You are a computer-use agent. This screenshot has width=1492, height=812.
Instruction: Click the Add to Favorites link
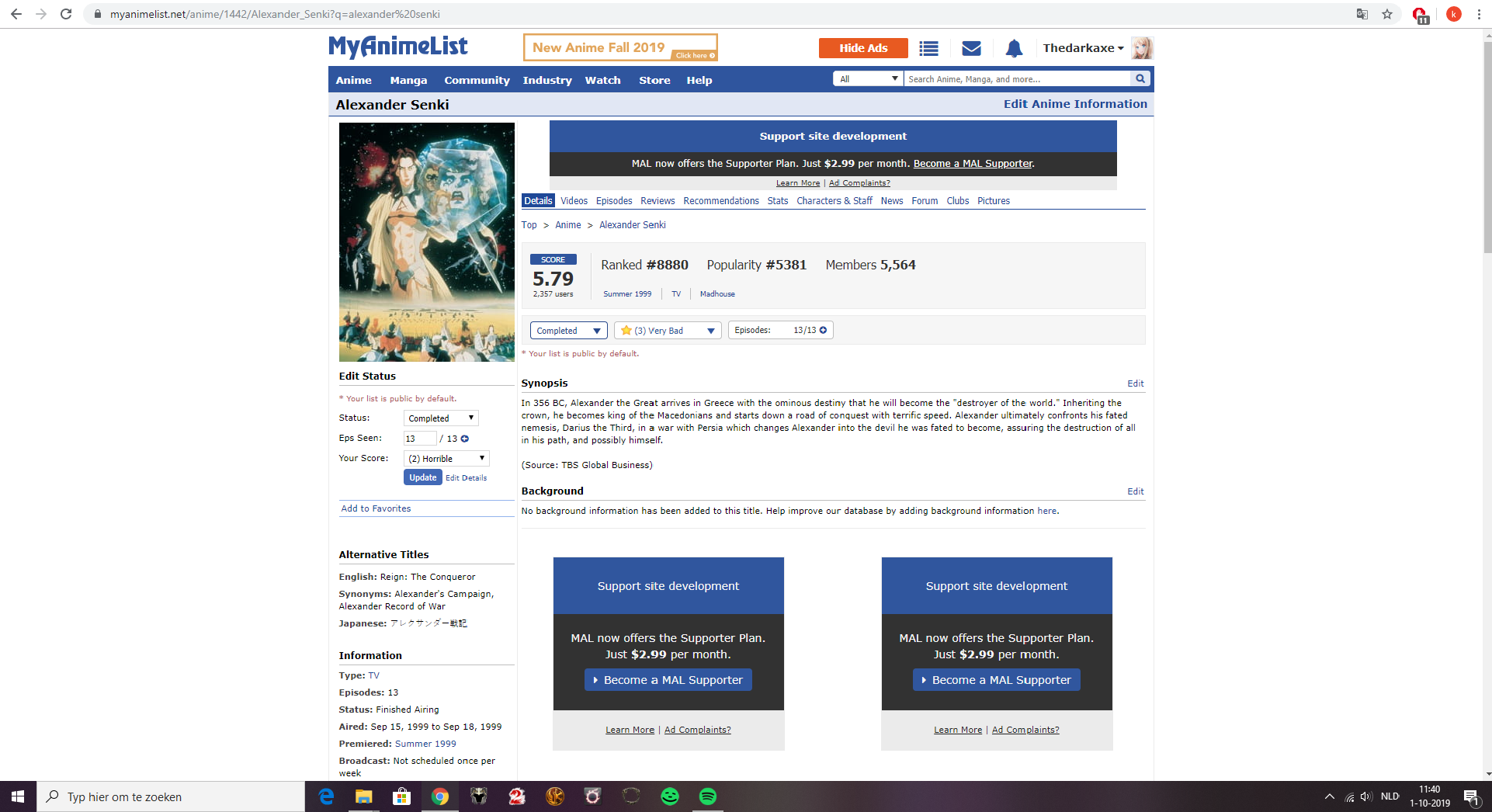[376, 508]
